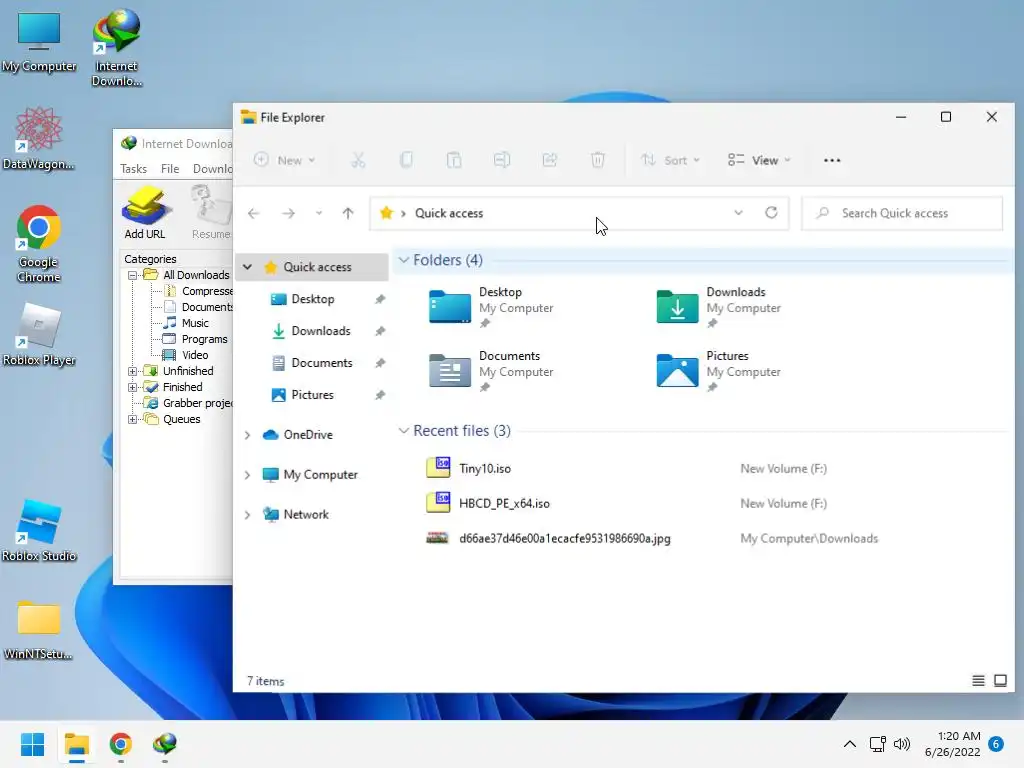Collapse the Quick access tree node
The image size is (1024, 768).
(248, 267)
